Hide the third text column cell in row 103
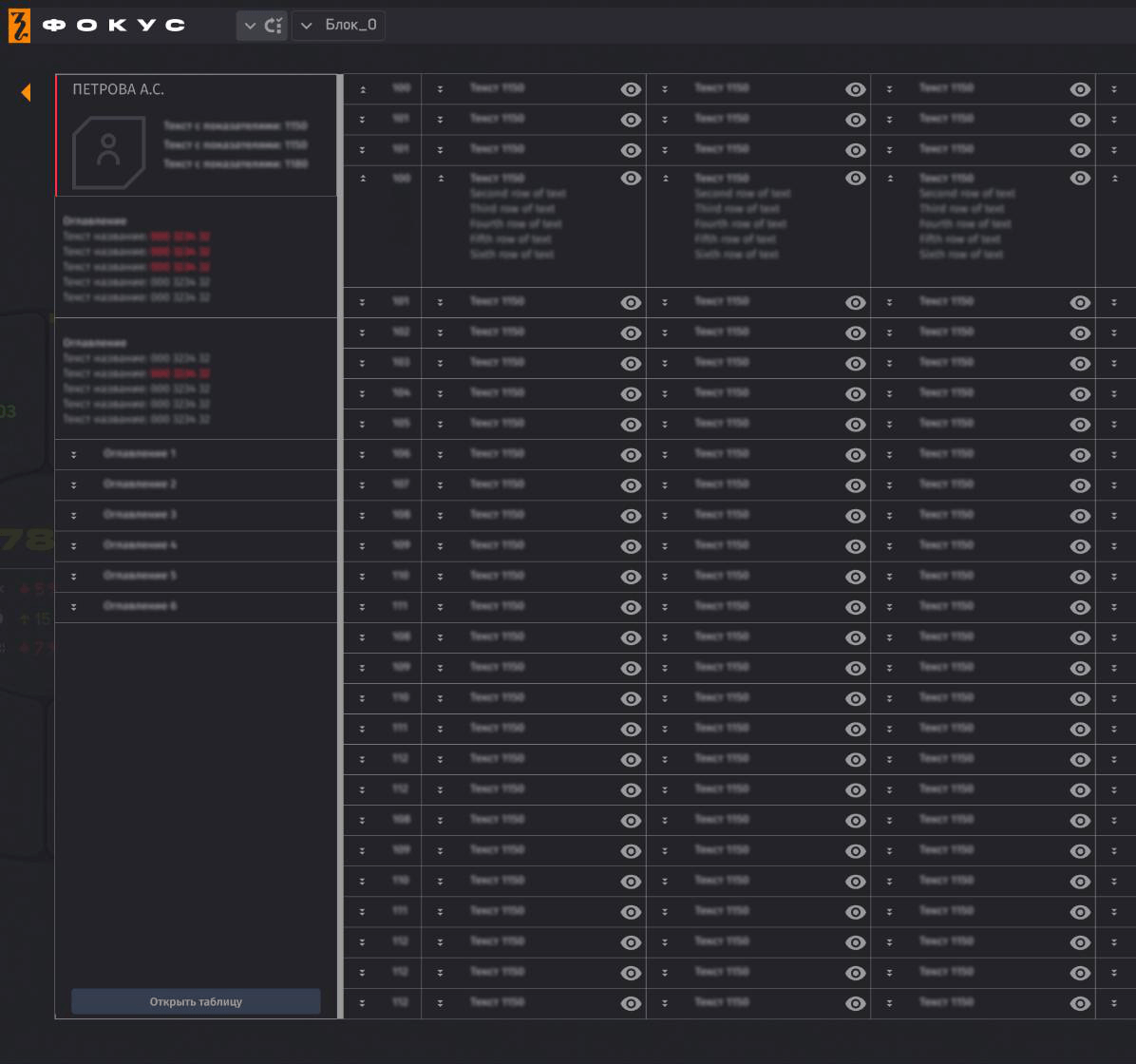Viewport: 1136px width, 1064px height. pyautogui.click(x=1080, y=363)
